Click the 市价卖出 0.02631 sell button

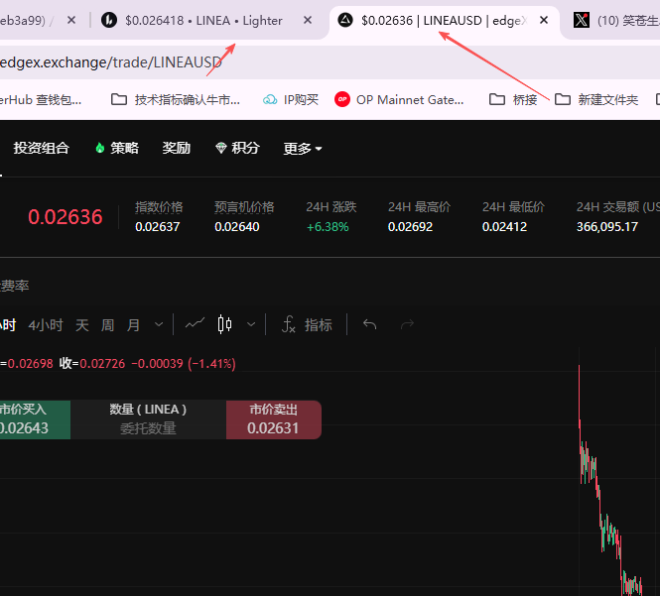click(274, 420)
